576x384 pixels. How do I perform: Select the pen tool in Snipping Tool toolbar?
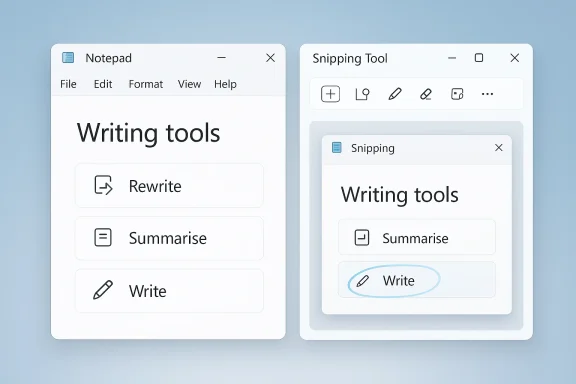(395, 94)
